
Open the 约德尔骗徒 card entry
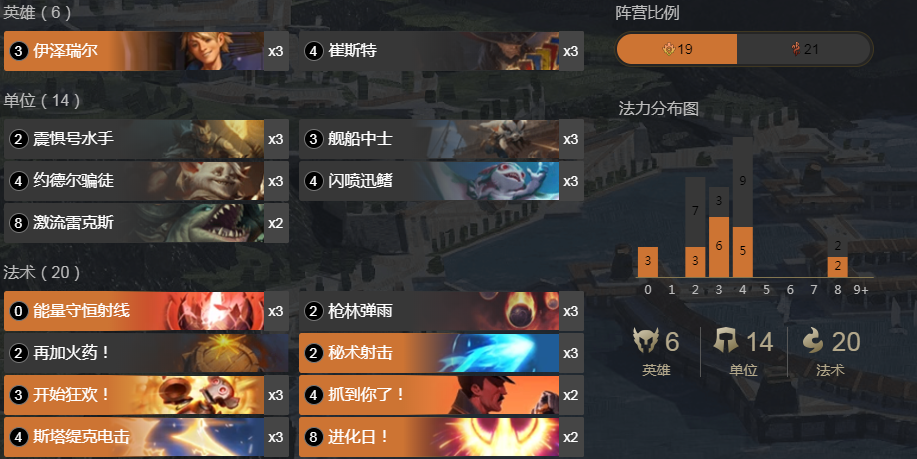[146, 181]
